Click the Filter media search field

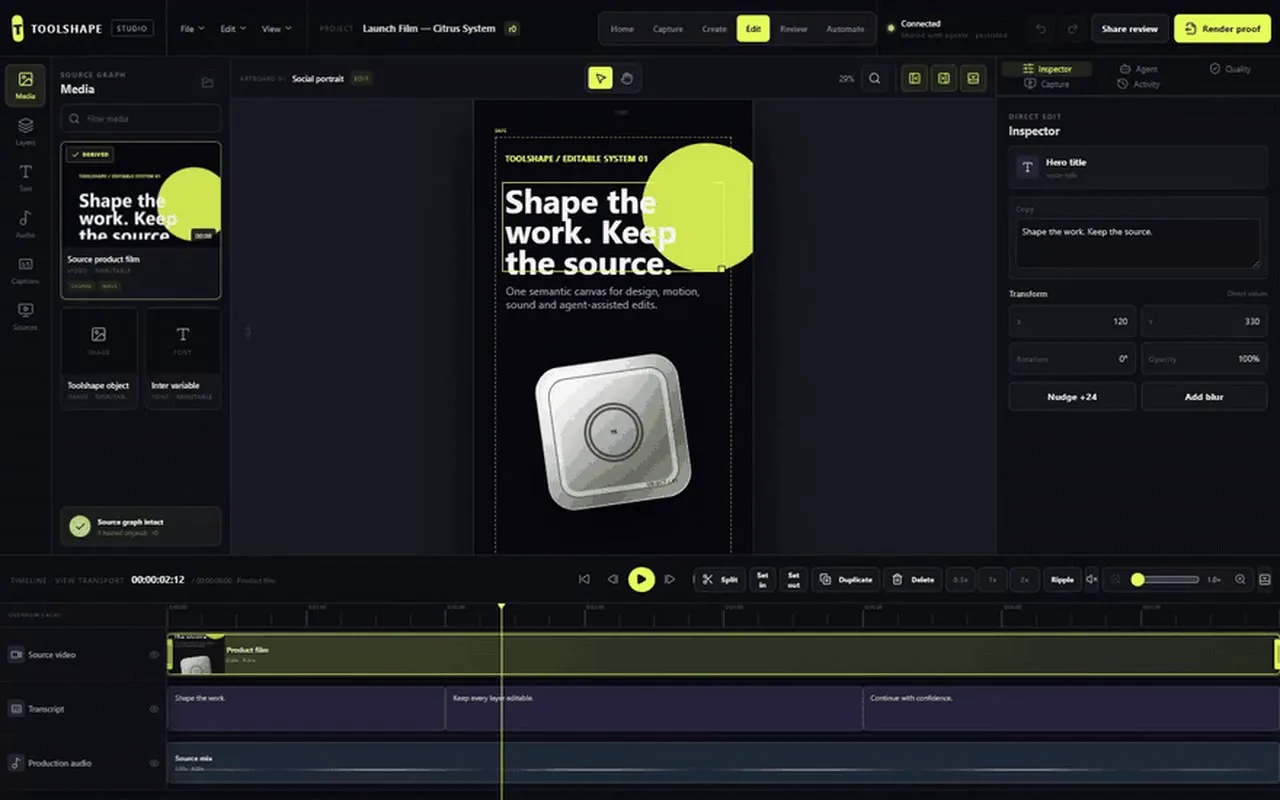click(141, 118)
